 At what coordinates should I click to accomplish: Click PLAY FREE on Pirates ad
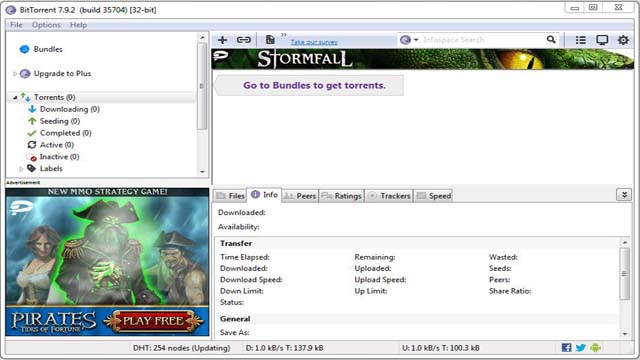tap(153, 321)
